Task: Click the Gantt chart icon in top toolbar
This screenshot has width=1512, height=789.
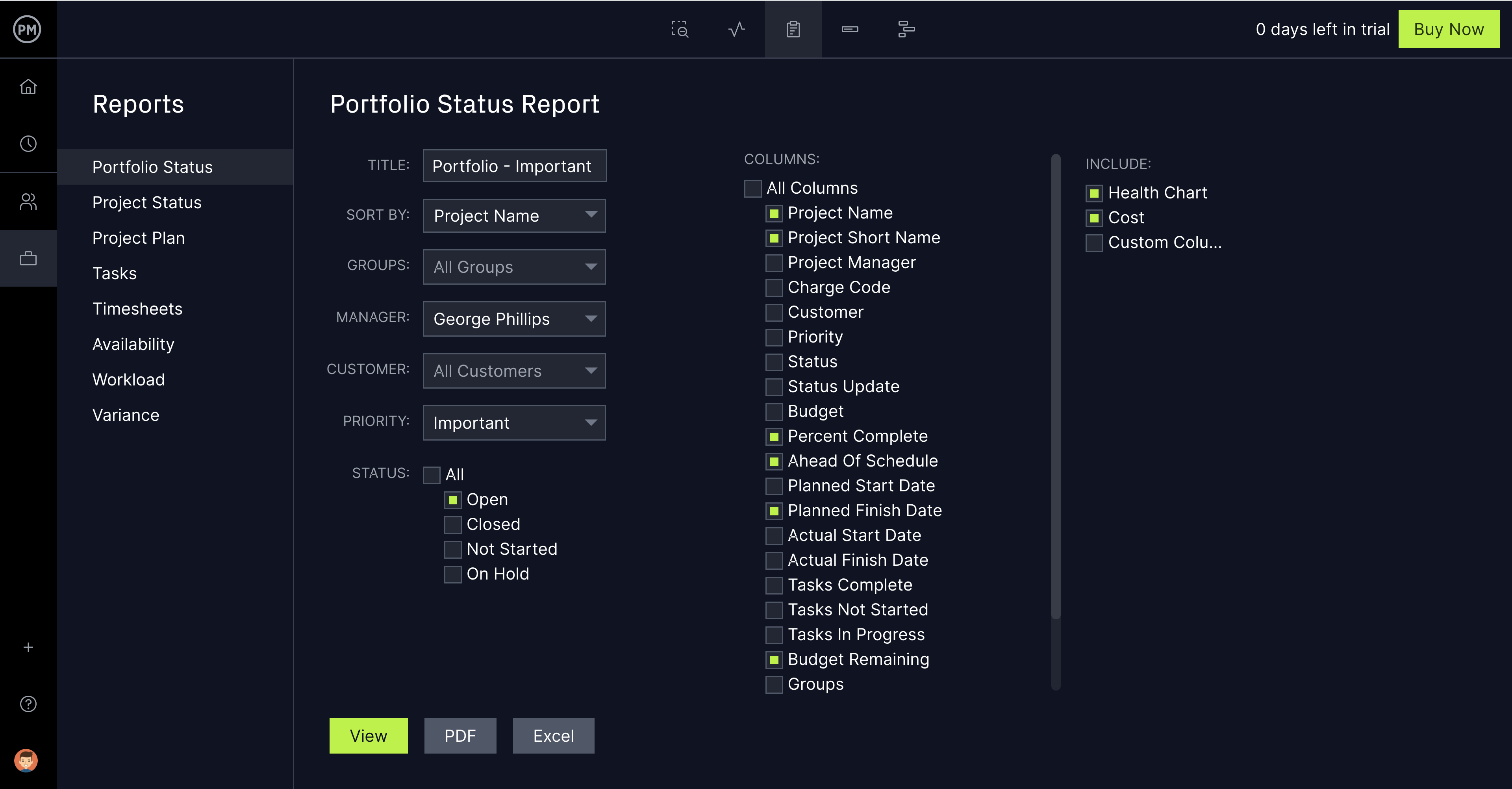Action: click(906, 29)
